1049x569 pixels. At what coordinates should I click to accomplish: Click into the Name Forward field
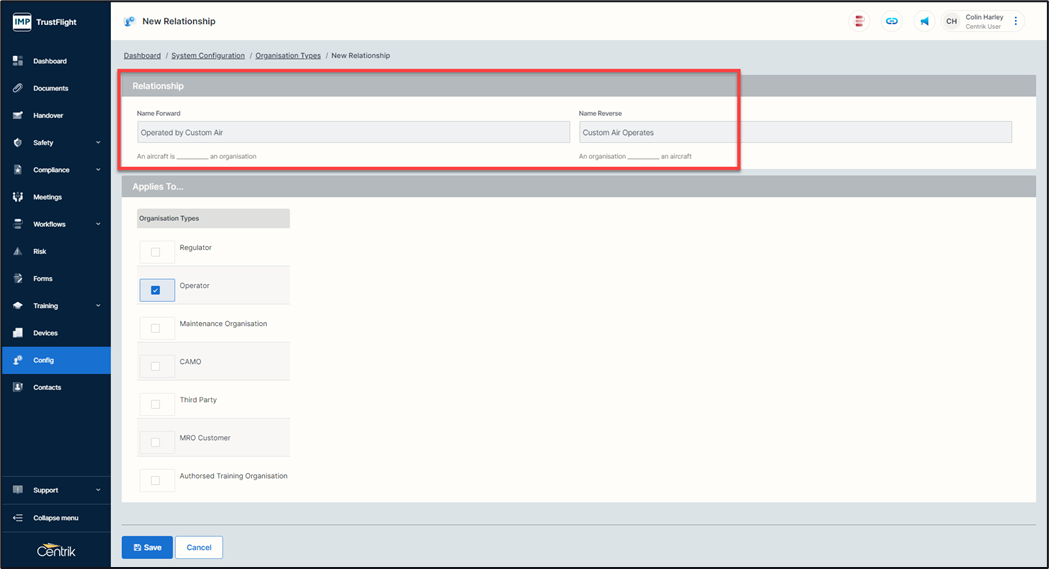[353, 132]
